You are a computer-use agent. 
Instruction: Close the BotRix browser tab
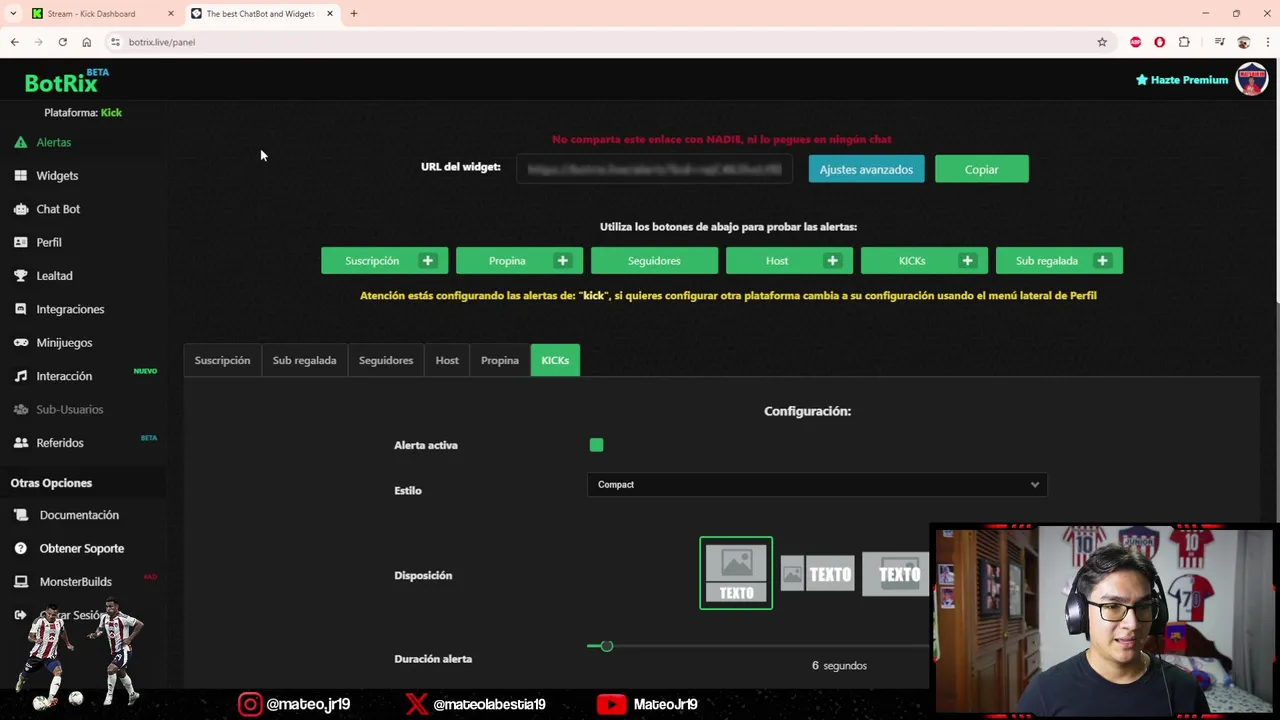(x=329, y=14)
